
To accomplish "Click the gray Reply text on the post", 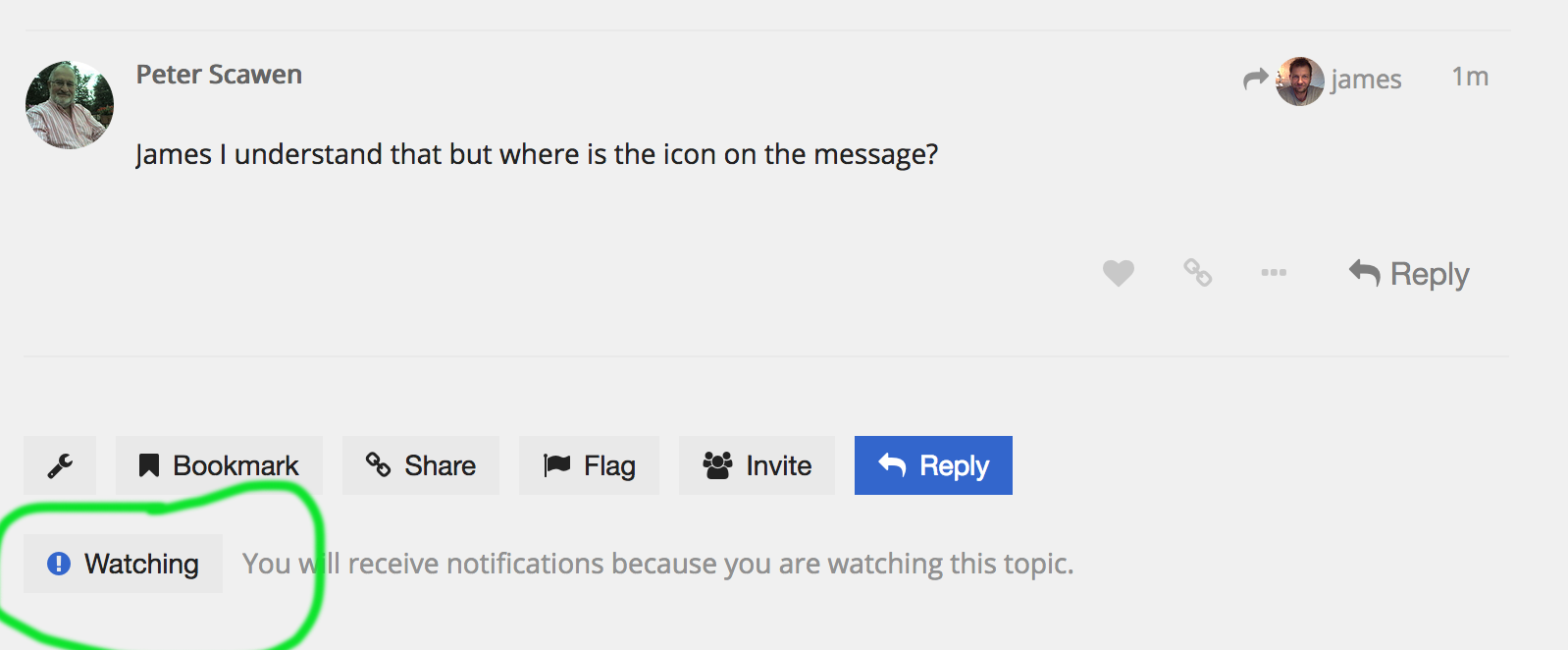I will click(1430, 274).
